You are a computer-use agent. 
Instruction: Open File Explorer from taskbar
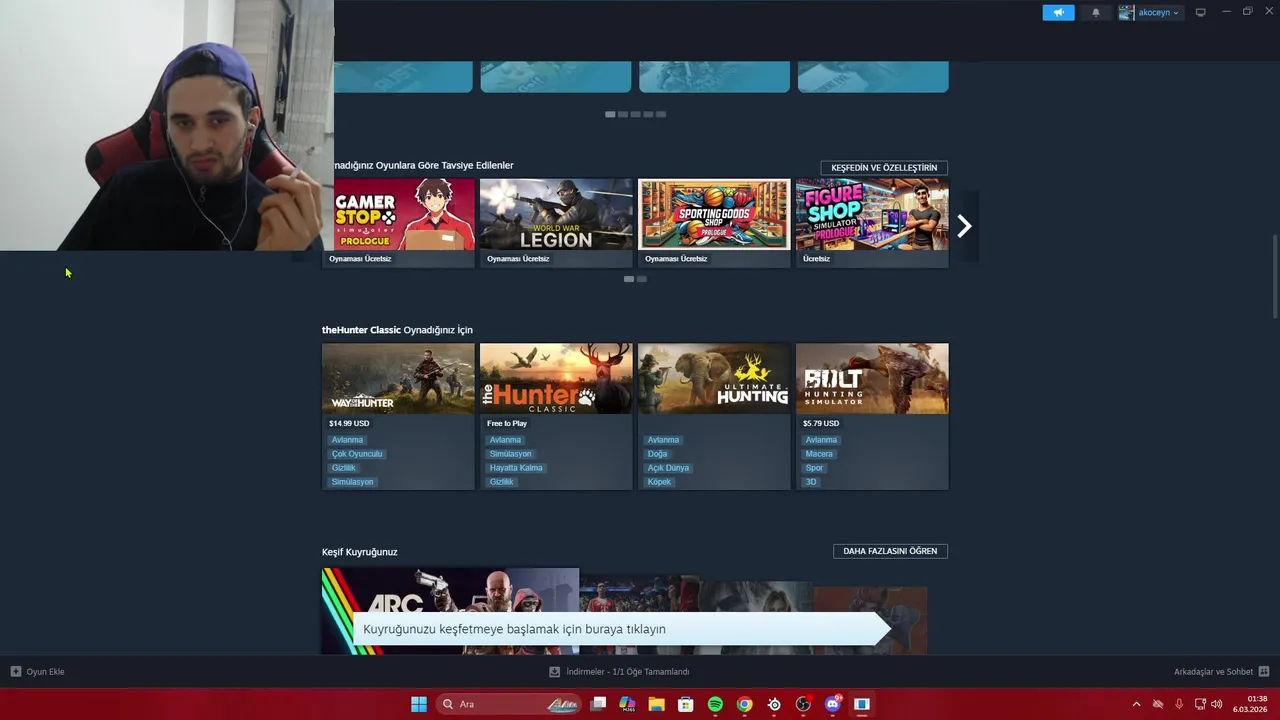click(x=656, y=704)
